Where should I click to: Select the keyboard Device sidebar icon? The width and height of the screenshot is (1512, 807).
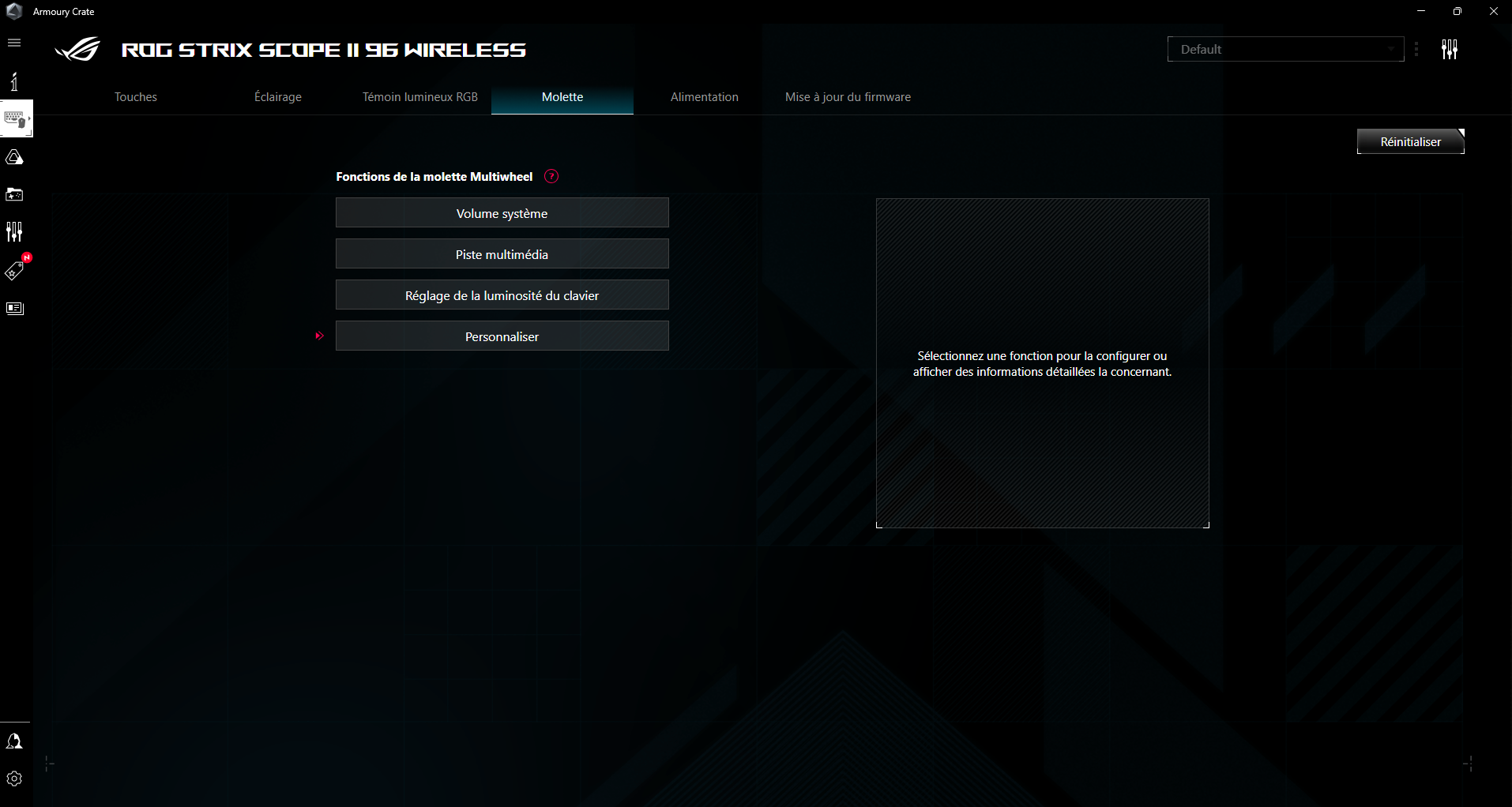(16, 119)
